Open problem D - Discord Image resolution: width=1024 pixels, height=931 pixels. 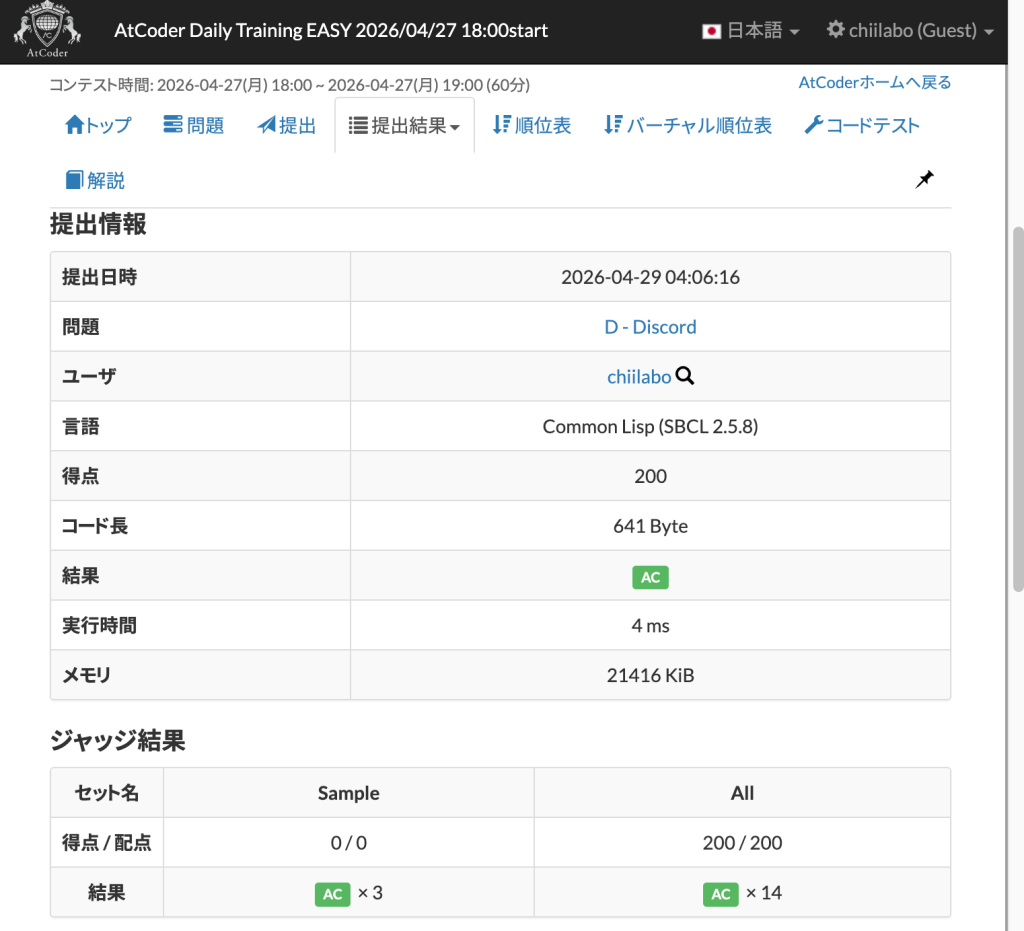[x=650, y=326]
